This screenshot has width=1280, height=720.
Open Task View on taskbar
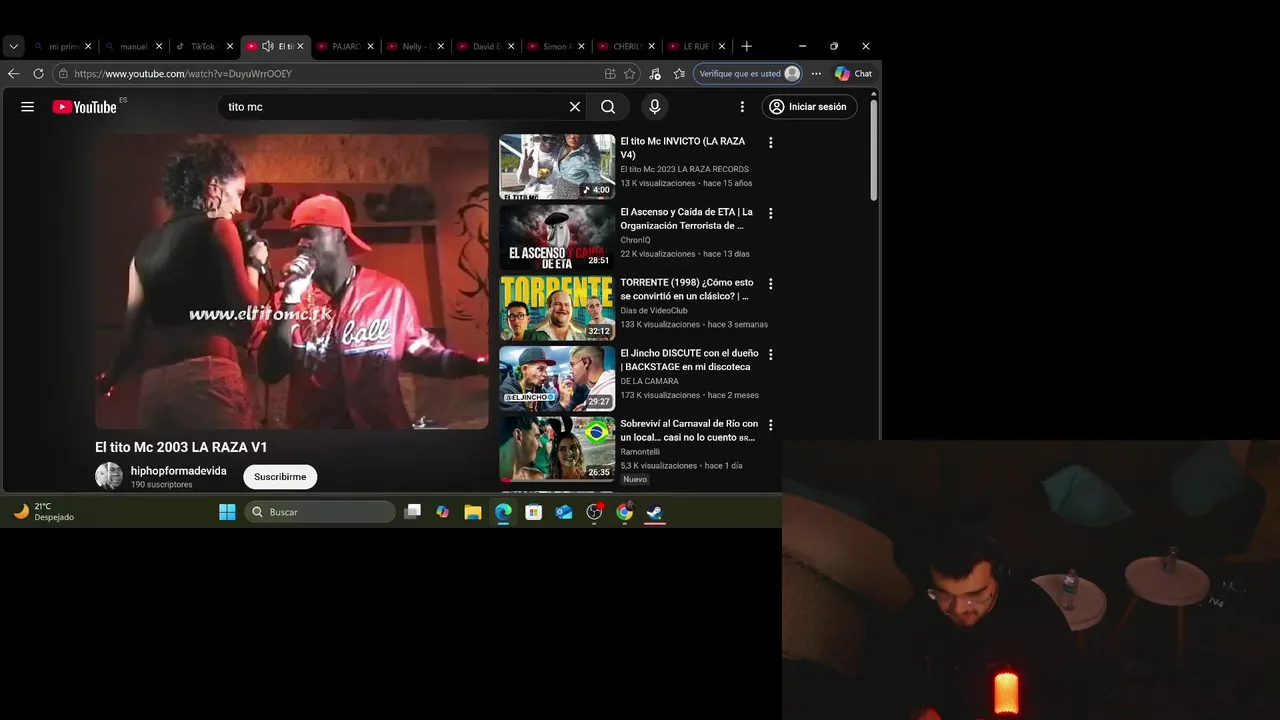(x=412, y=512)
